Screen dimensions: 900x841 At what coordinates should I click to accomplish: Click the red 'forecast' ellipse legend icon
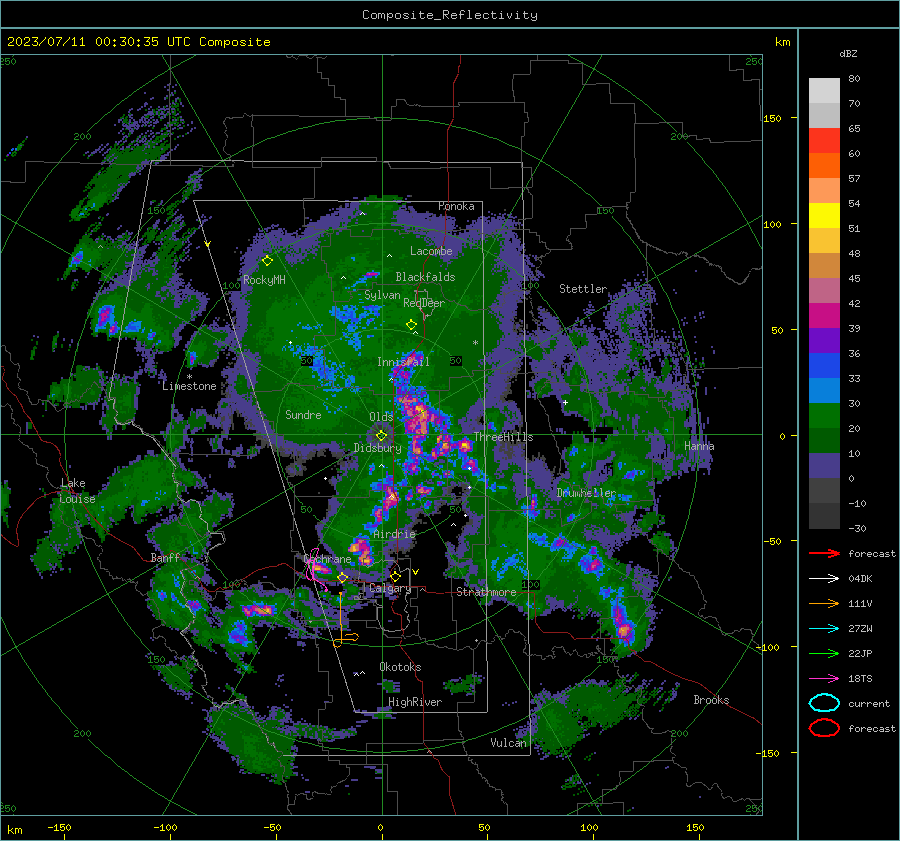[x=824, y=728]
